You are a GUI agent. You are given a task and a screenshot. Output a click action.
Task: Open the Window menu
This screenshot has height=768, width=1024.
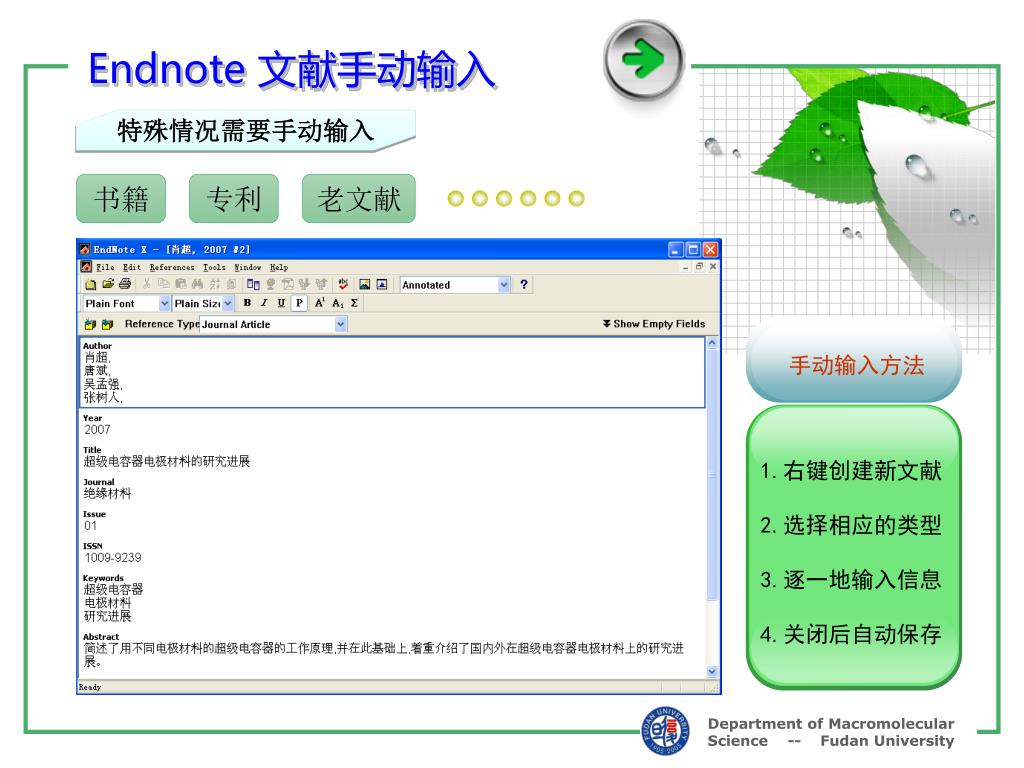click(x=248, y=267)
